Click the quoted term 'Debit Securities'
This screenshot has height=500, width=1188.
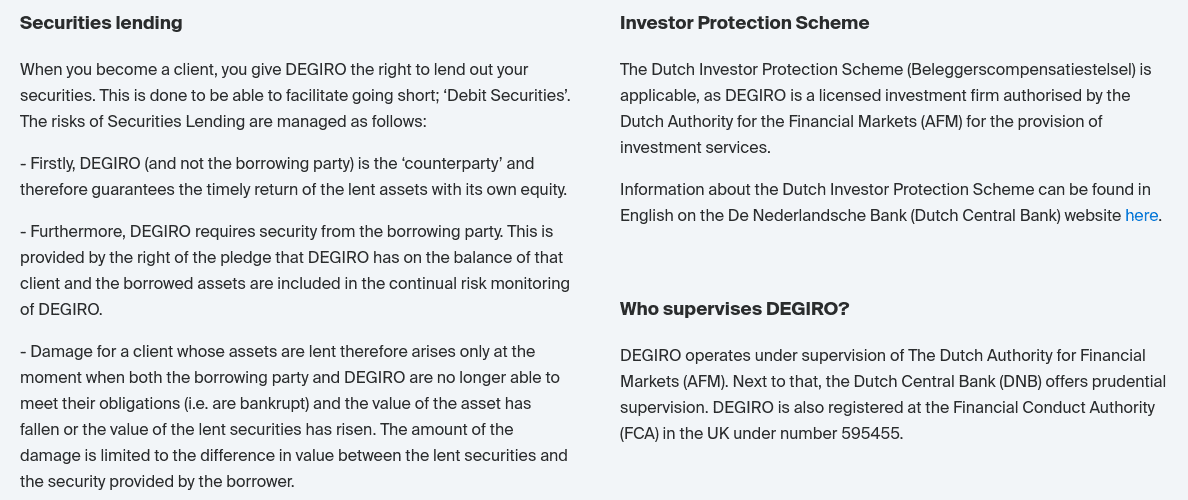[508, 95]
